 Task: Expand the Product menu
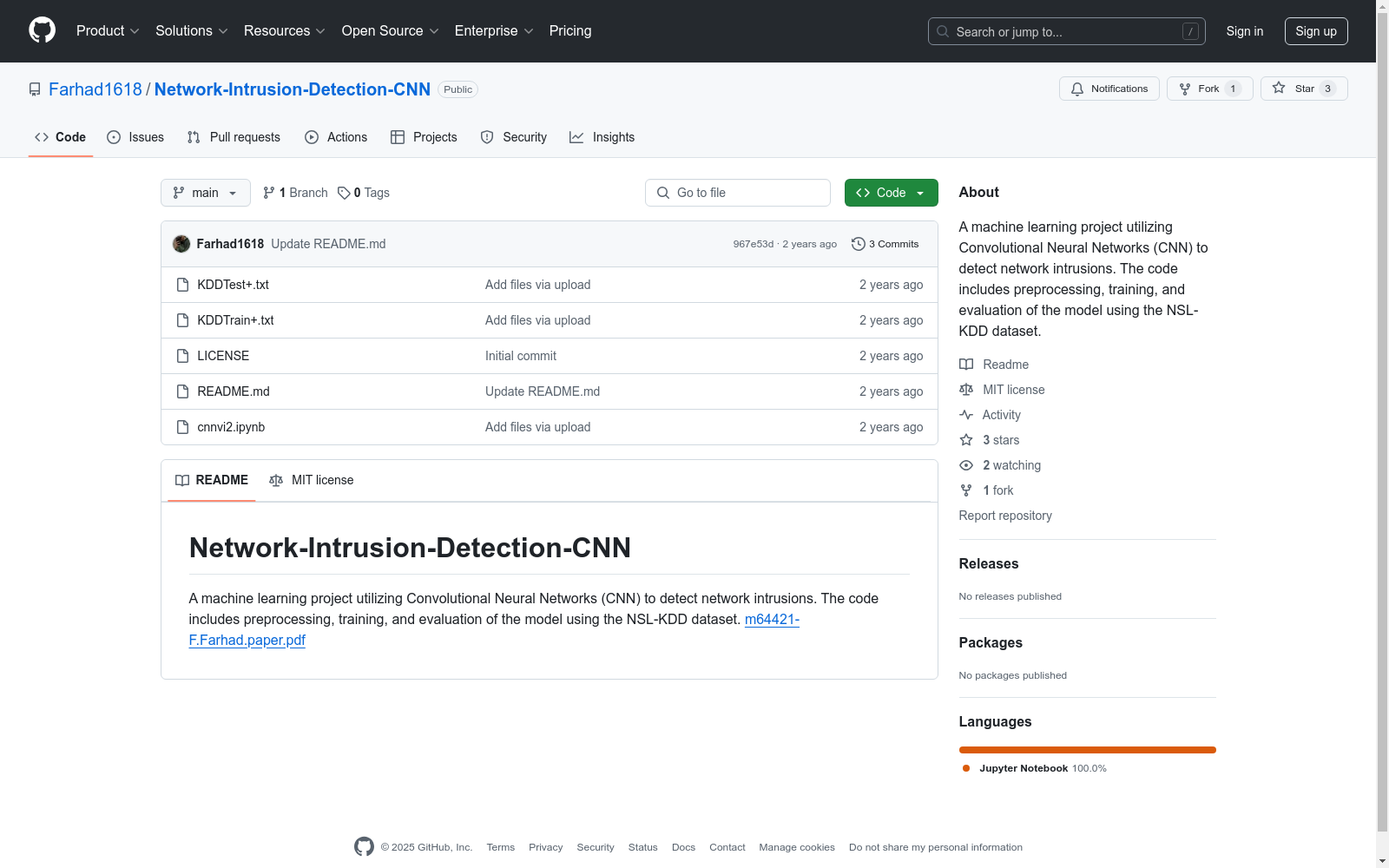click(108, 30)
